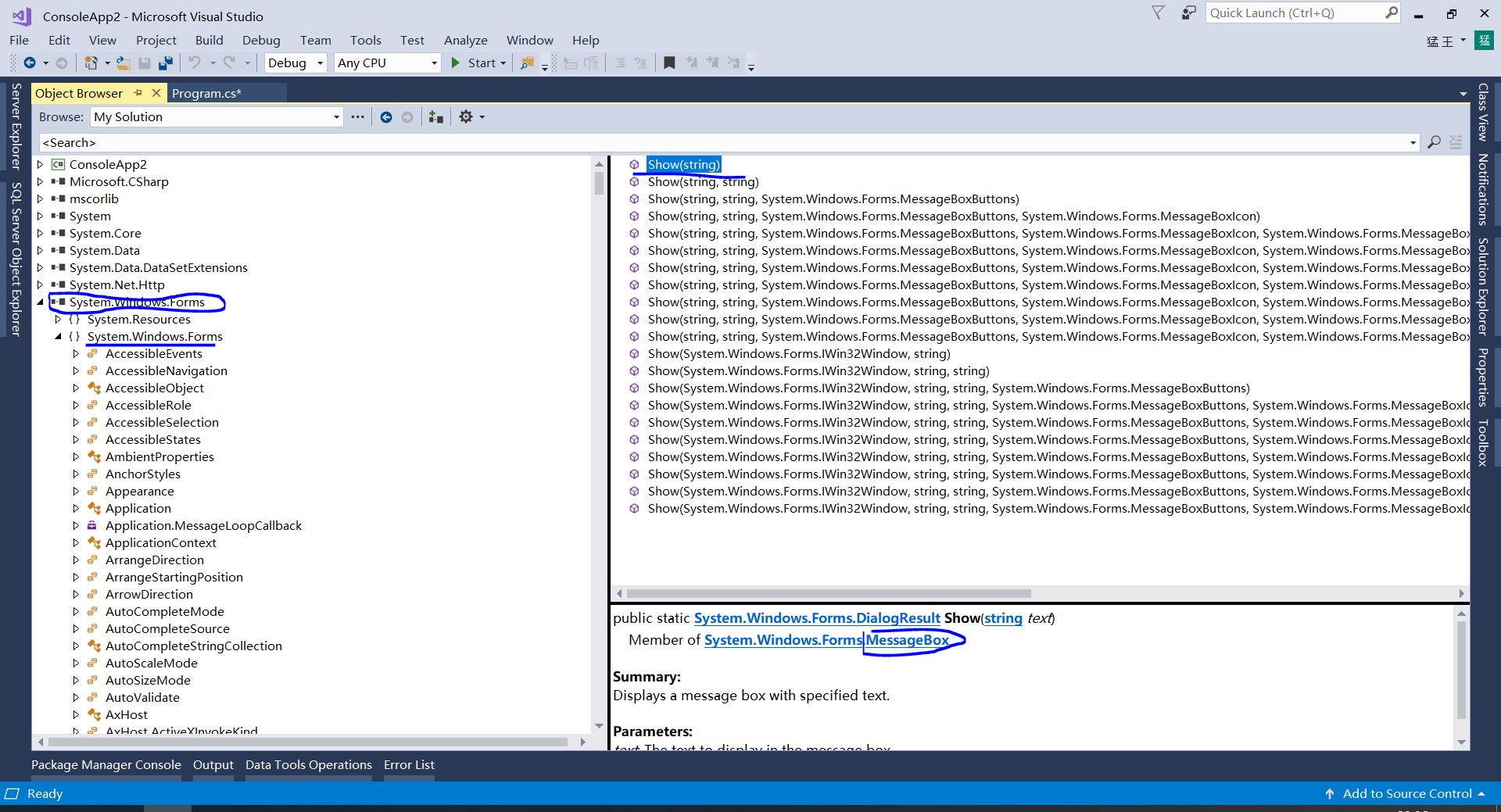Click the Navigate Backward toolbar arrow
Screen dimensions: 1501x812
point(30,63)
